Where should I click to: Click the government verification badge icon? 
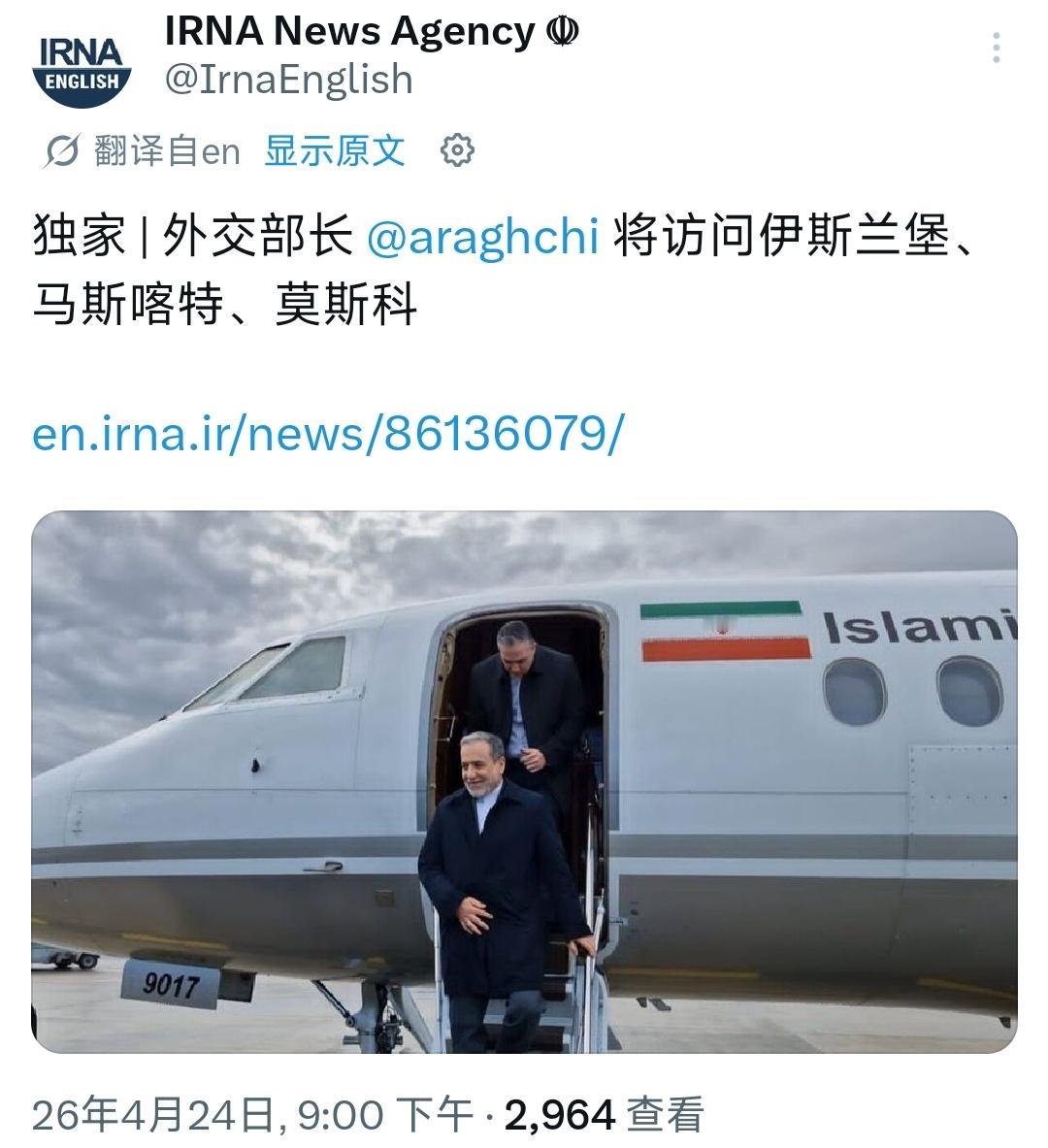(563, 31)
